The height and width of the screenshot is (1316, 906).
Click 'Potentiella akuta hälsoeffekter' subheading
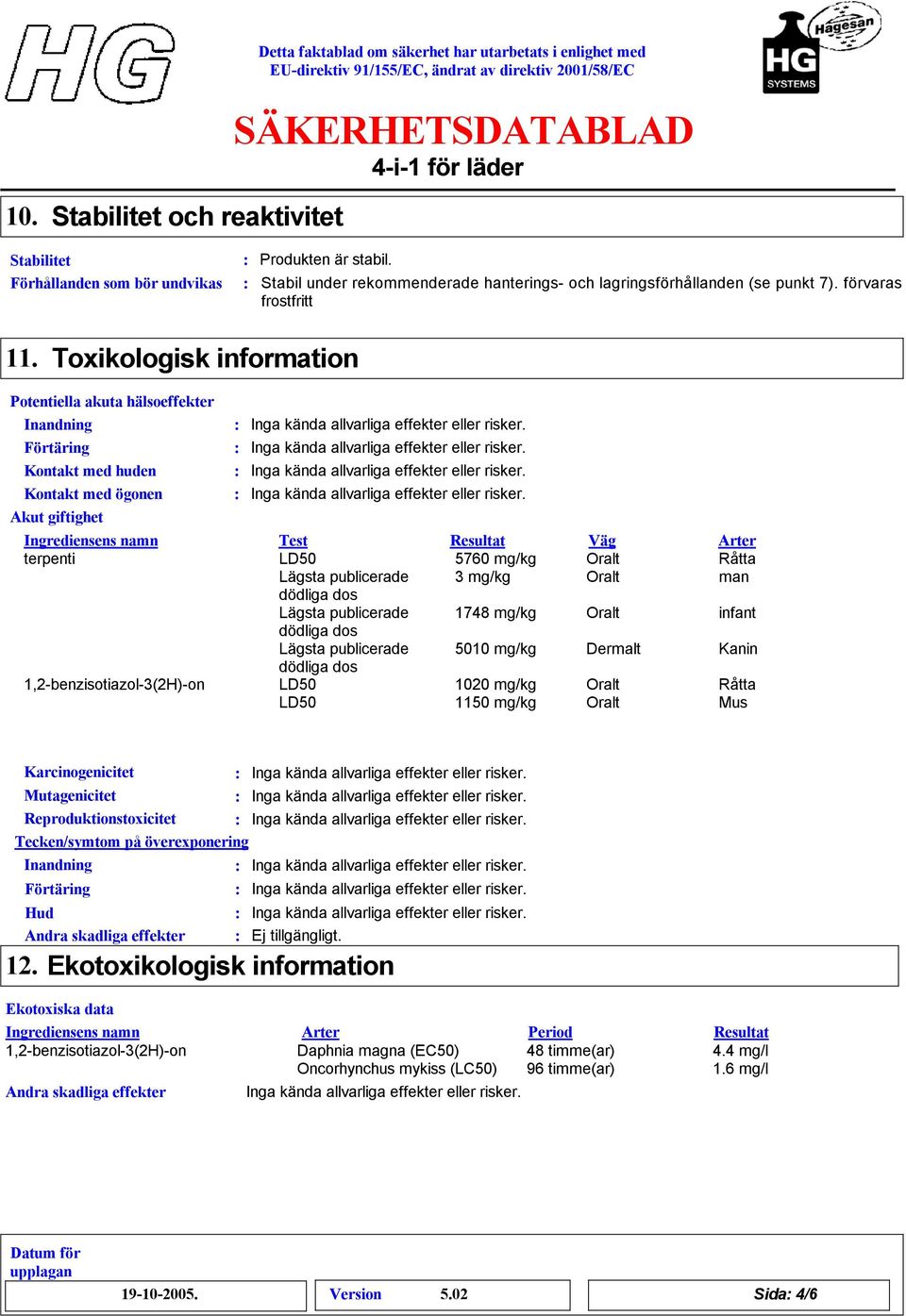[111, 402]
